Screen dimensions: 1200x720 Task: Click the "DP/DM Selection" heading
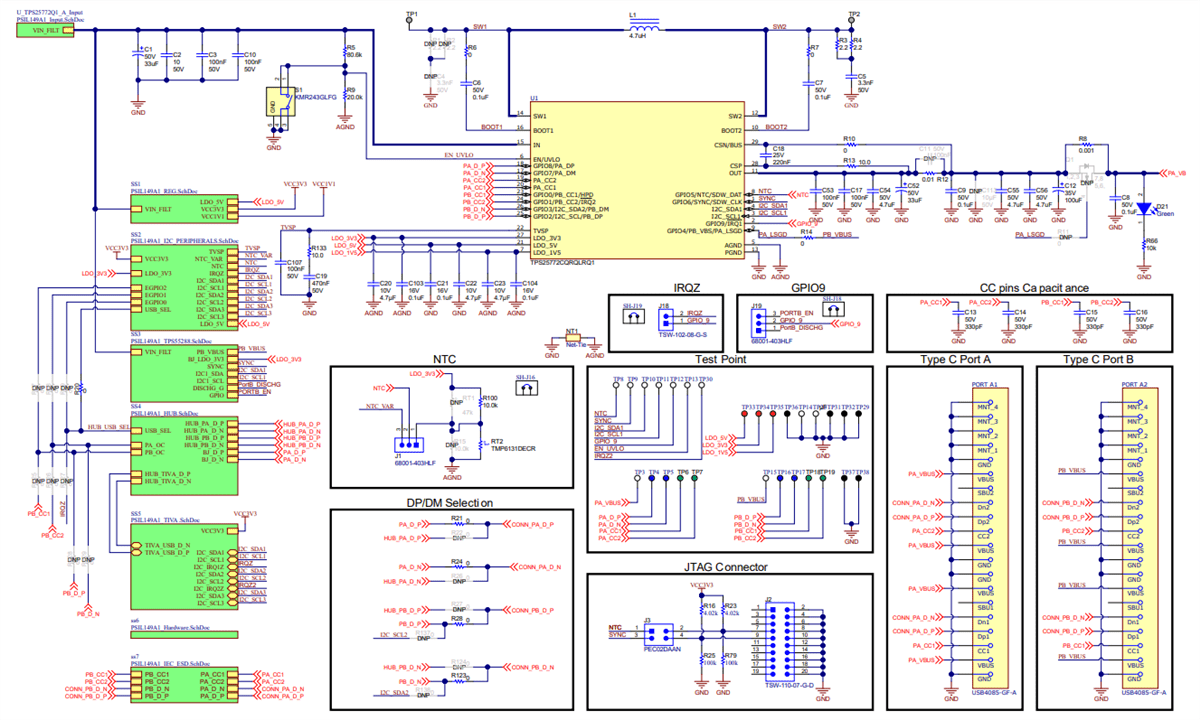(448, 502)
